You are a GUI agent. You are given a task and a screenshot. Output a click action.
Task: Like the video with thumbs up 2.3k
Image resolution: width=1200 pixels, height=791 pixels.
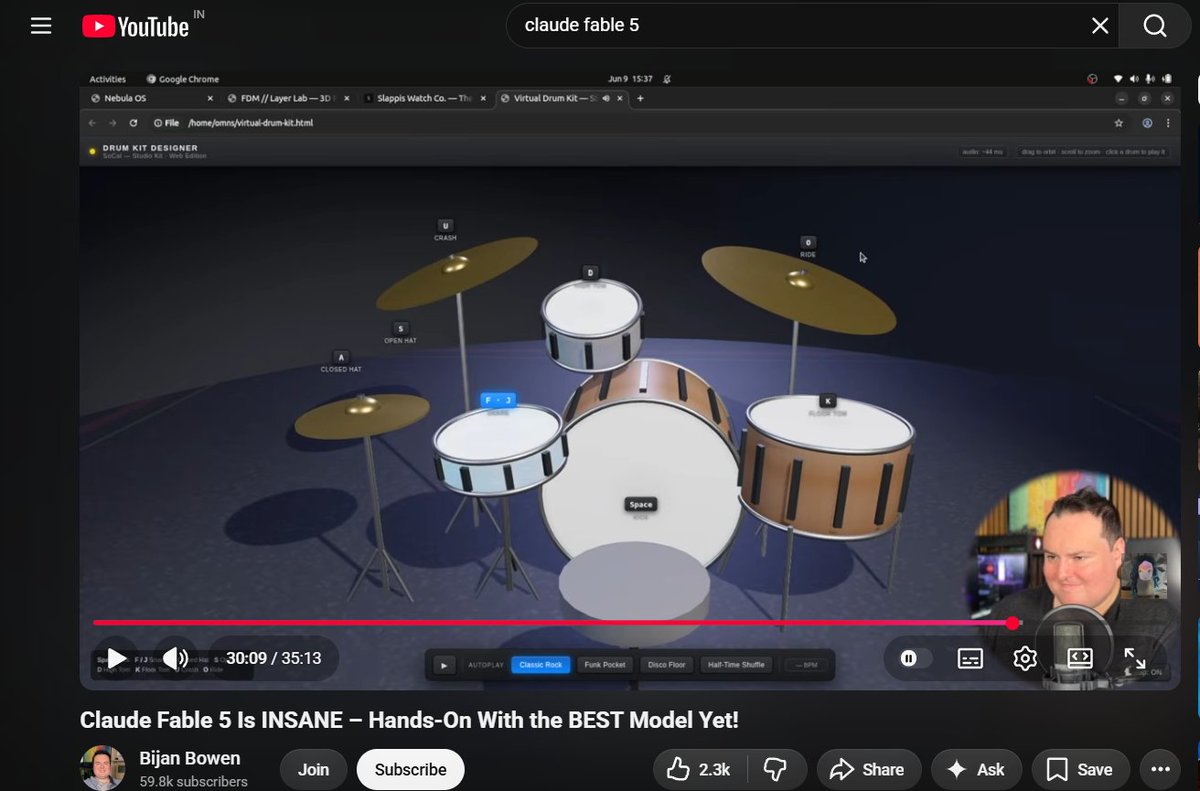click(x=698, y=769)
